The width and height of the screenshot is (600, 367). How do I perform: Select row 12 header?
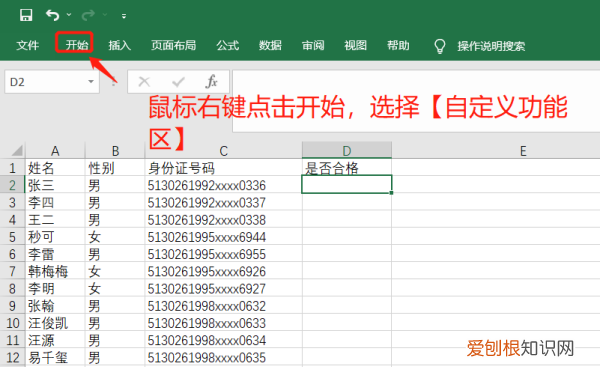12,358
